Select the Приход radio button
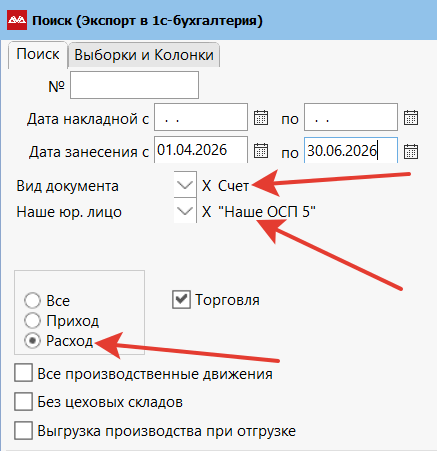 click(32, 320)
